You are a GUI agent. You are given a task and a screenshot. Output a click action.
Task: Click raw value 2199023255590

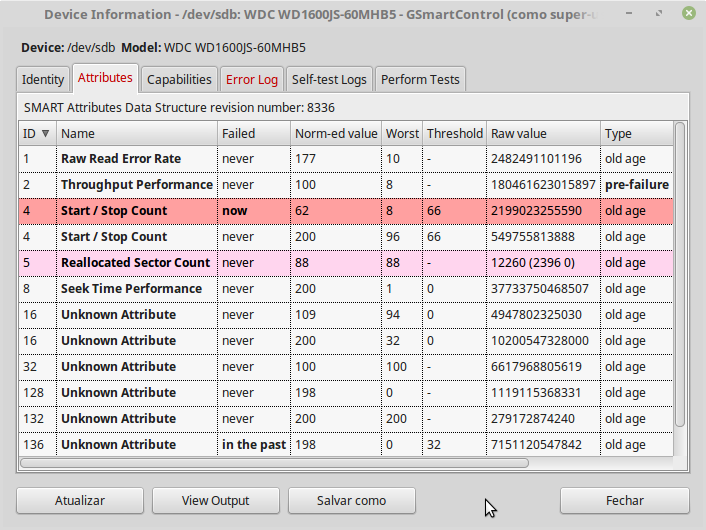536,211
